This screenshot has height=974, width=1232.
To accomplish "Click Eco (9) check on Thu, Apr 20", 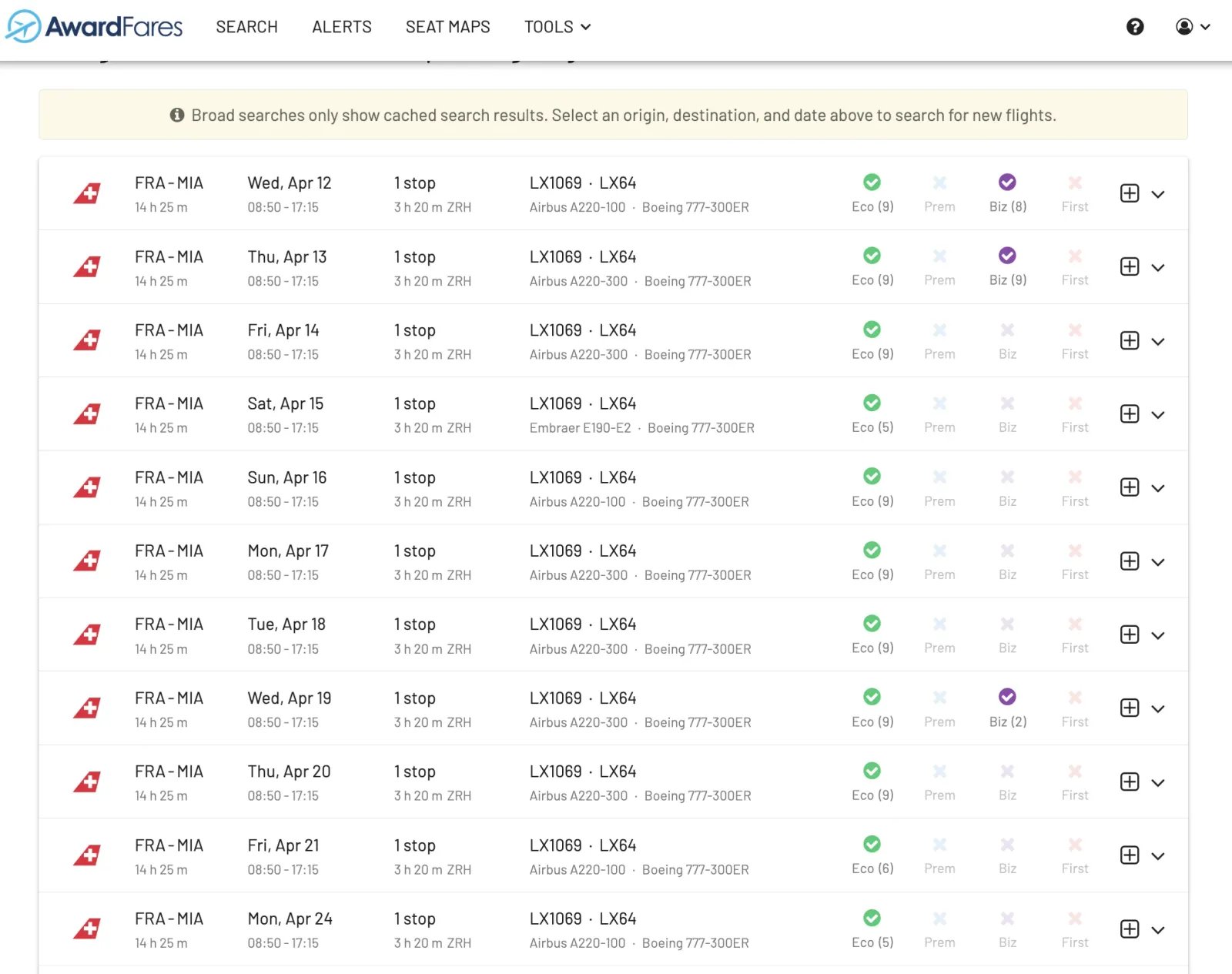I will (x=872, y=771).
